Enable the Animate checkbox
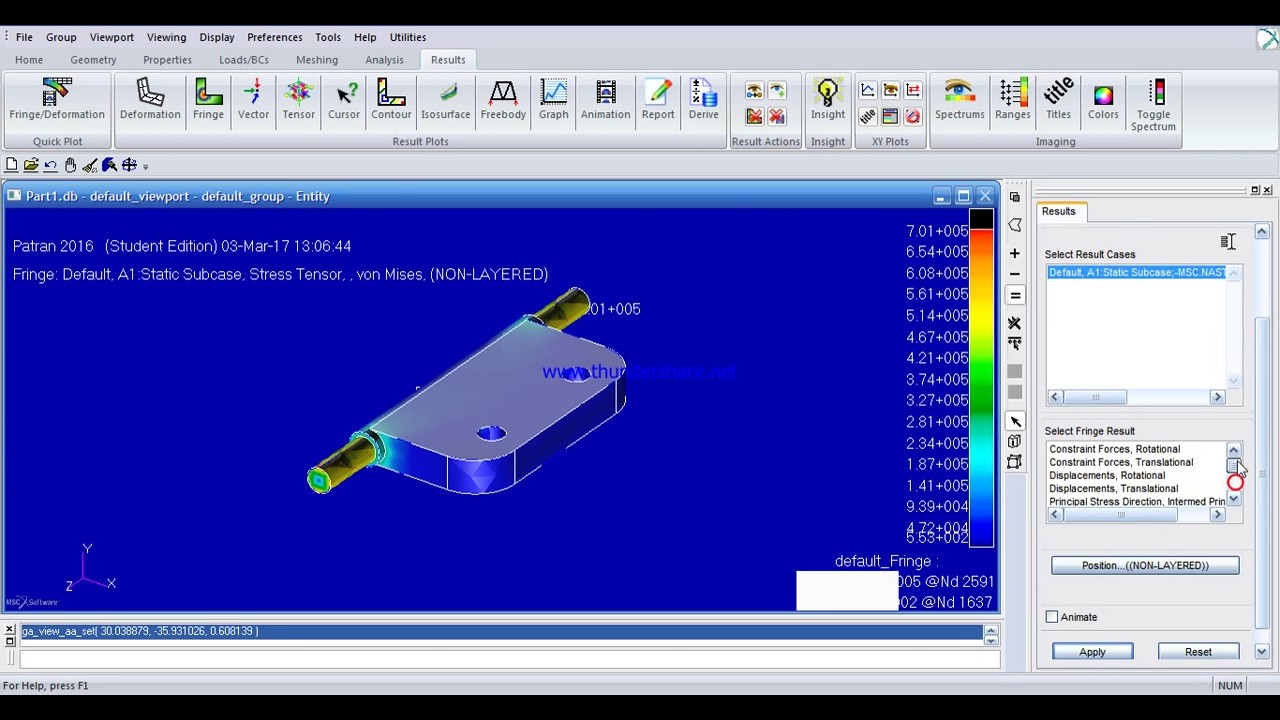 (1052, 617)
